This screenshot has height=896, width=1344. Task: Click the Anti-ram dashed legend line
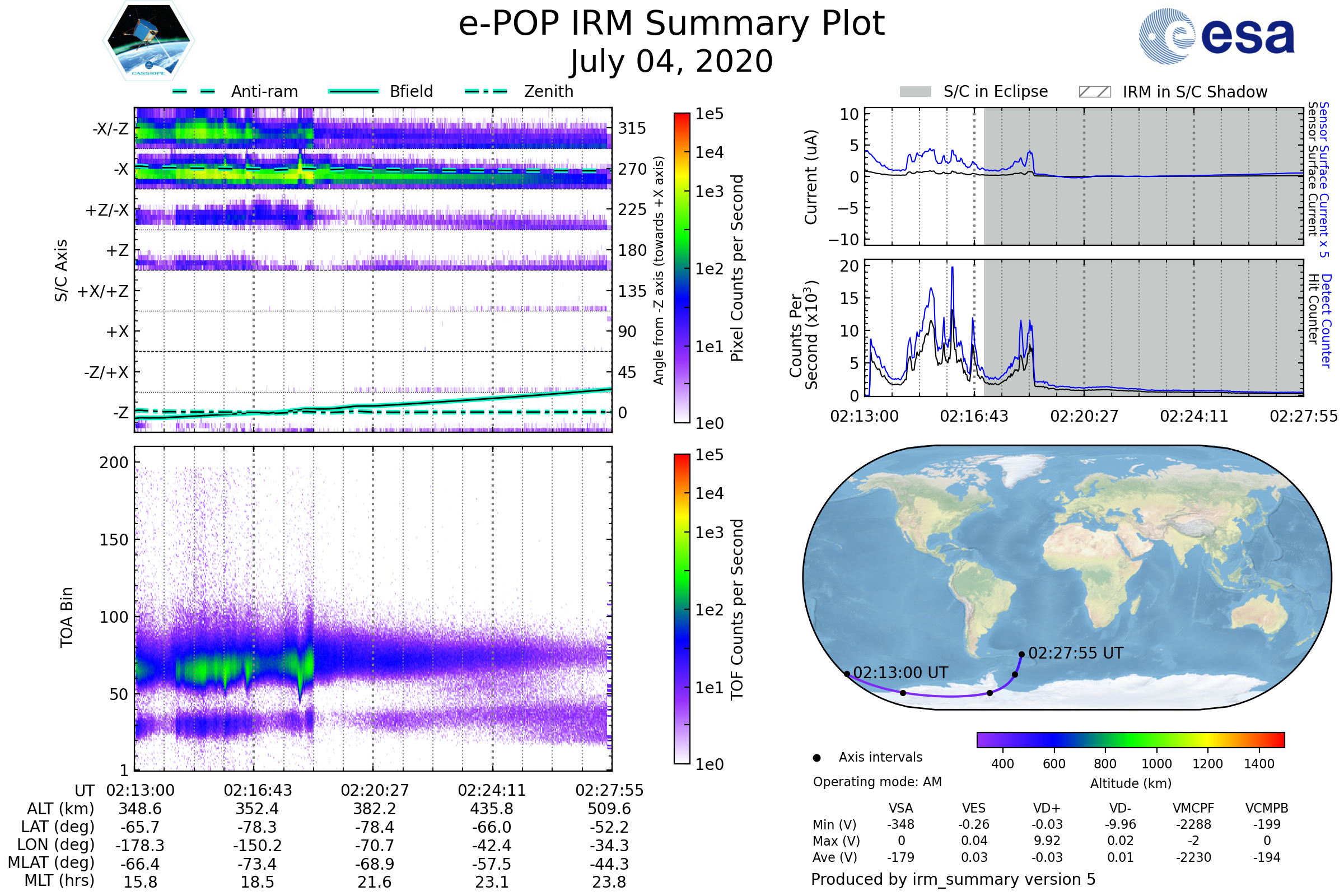193,91
